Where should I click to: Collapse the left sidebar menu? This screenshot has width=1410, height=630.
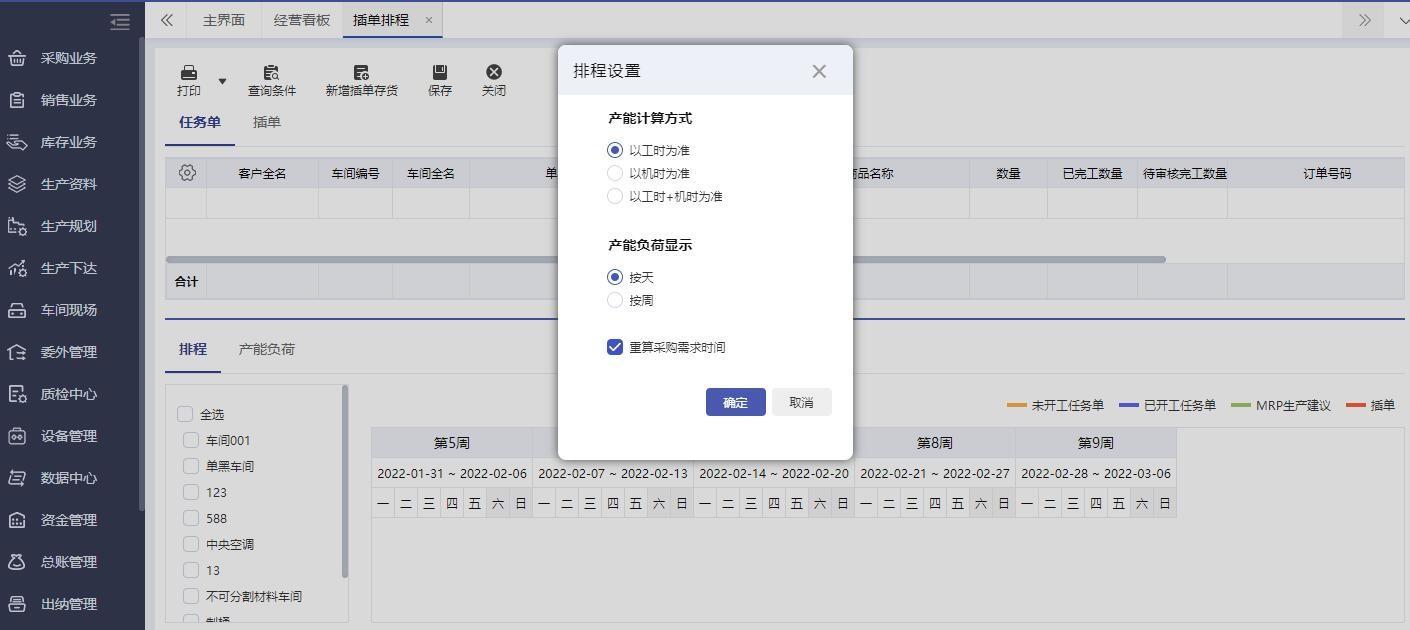pos(120,21)
